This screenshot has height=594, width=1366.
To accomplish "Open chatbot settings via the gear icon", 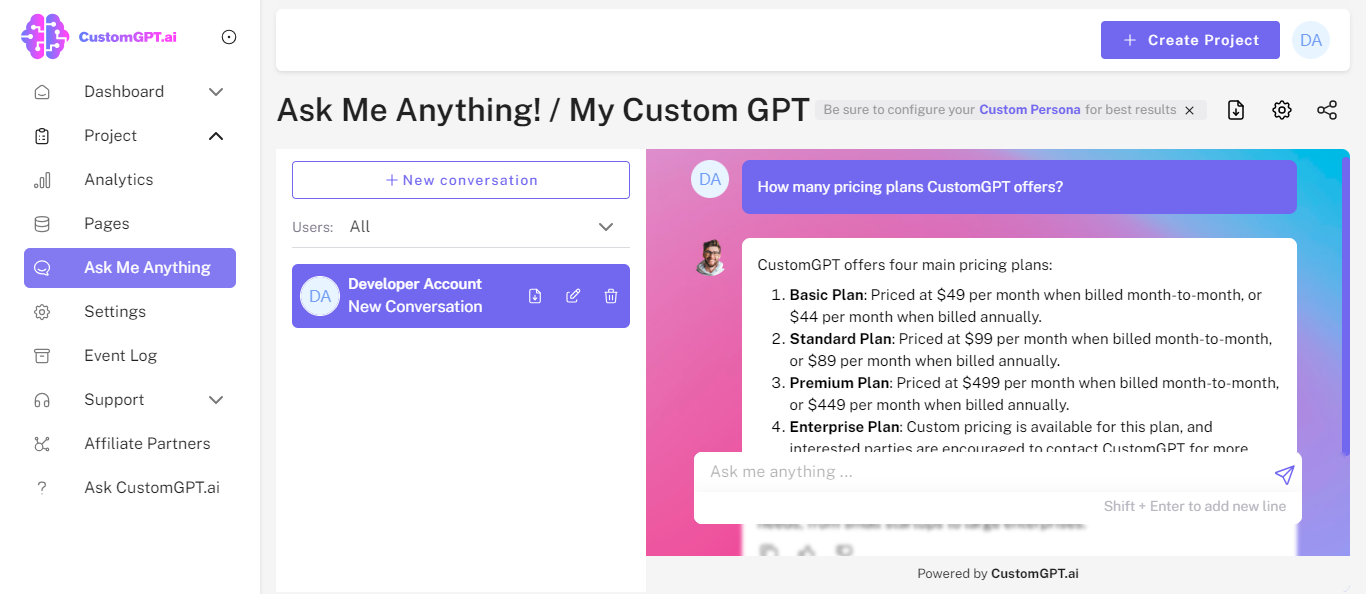I will [x=1281, y=110].
